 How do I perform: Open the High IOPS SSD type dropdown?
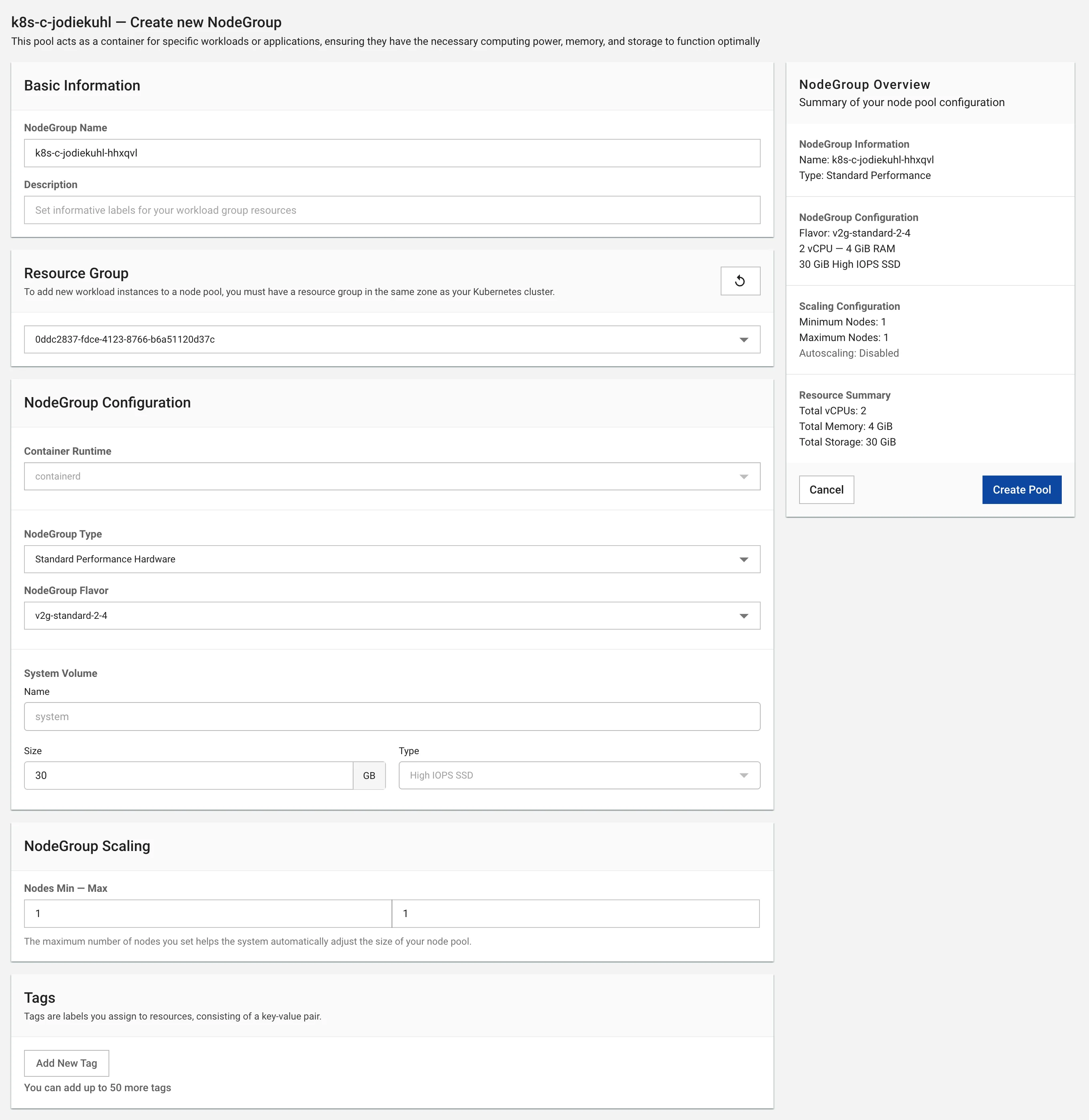click(579, 775)
